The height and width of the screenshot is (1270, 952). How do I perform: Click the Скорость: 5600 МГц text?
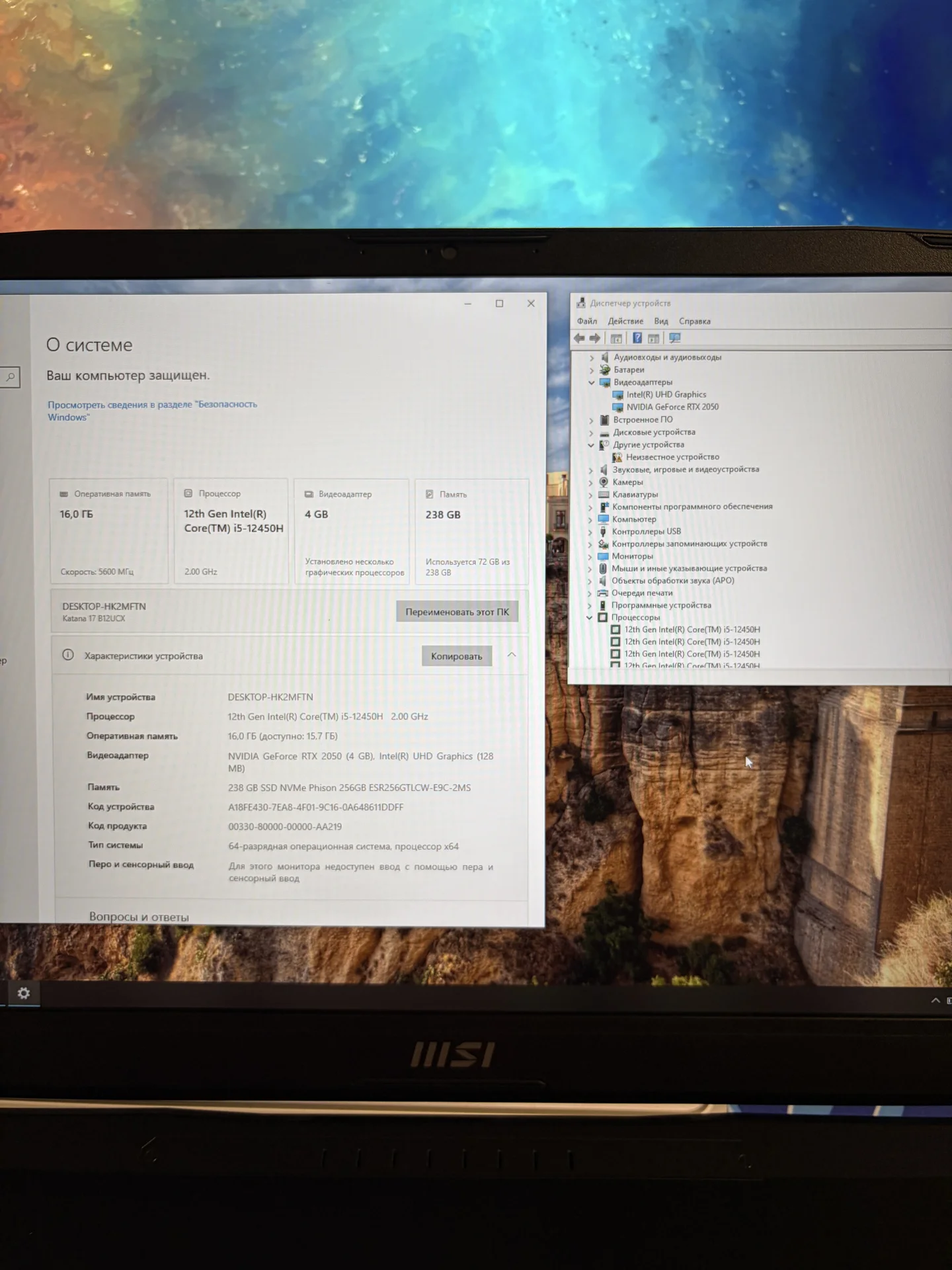pyautogui.click(x=97, y=571)
